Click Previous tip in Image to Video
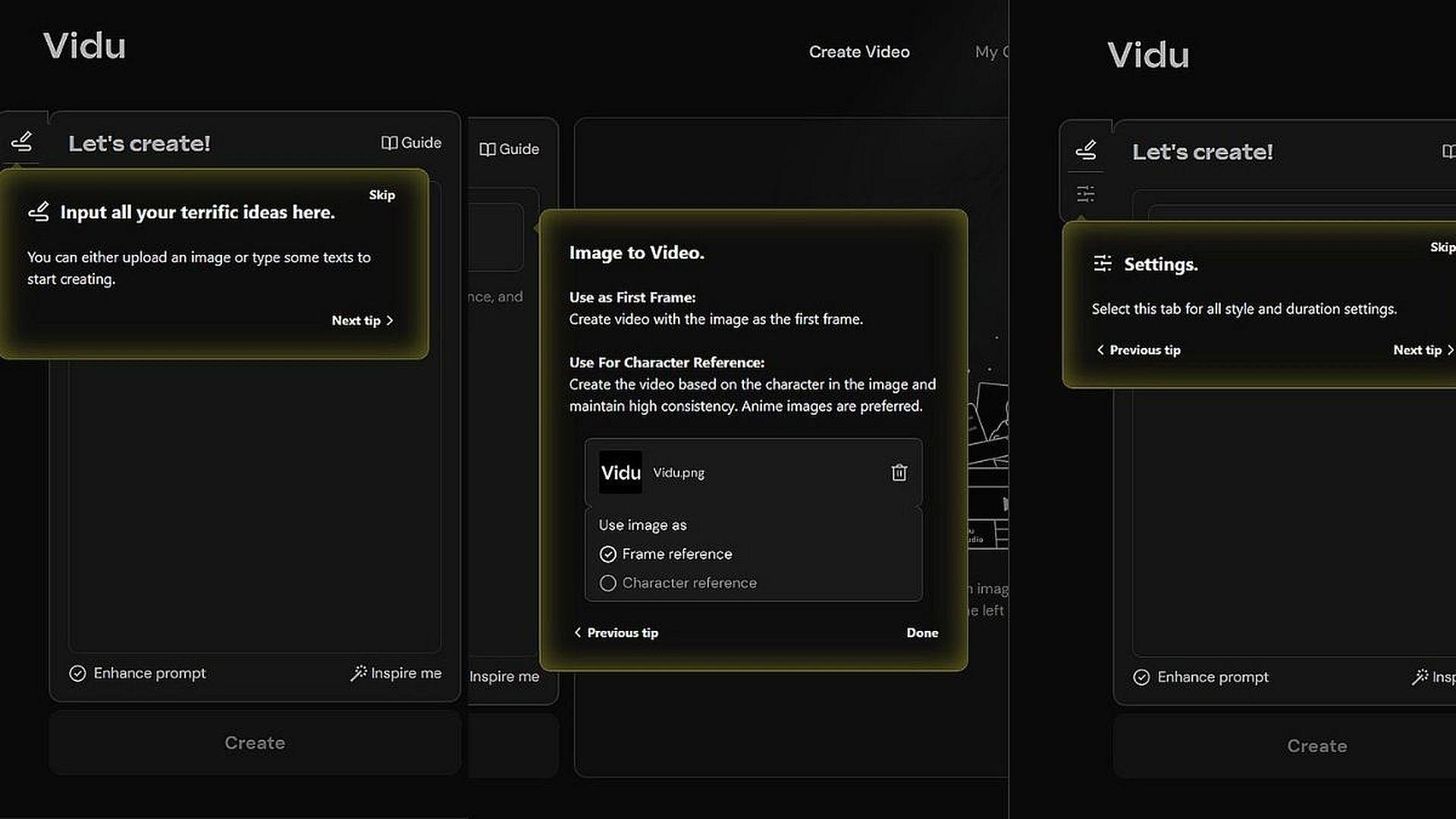 point(614,632)
